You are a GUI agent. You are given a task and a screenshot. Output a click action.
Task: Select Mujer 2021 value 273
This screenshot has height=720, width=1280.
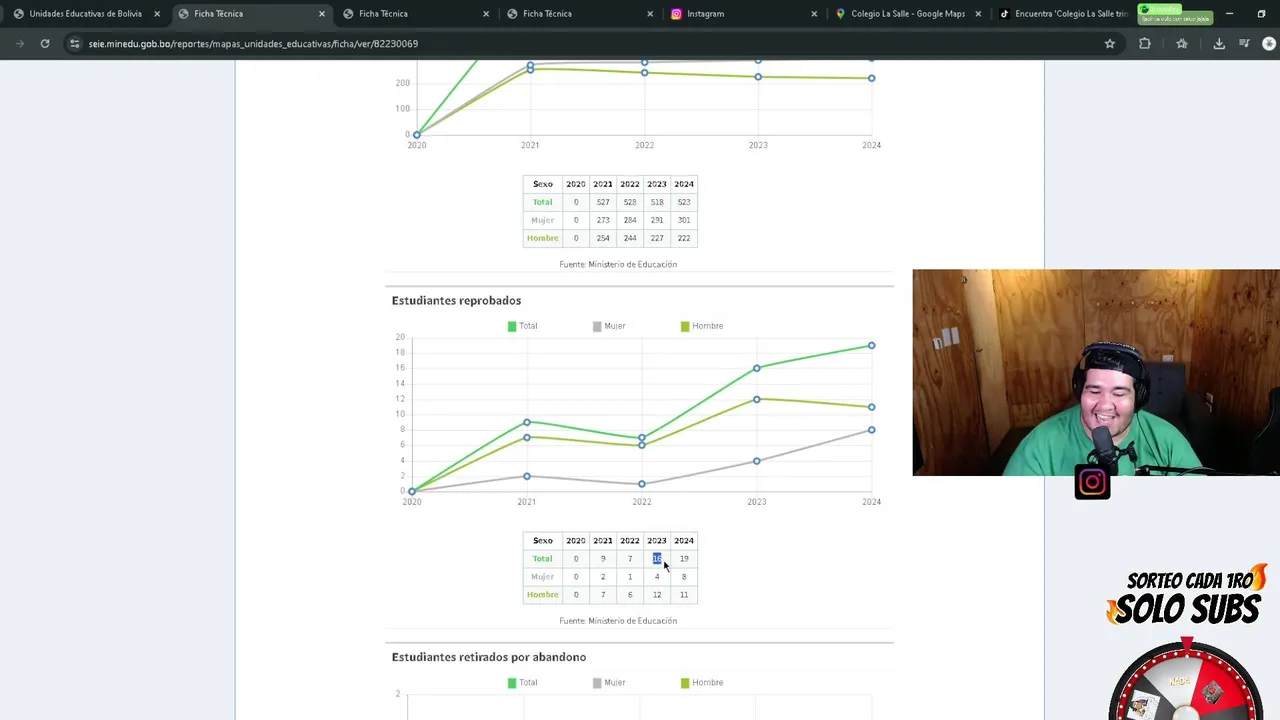(x=602, y=220)
